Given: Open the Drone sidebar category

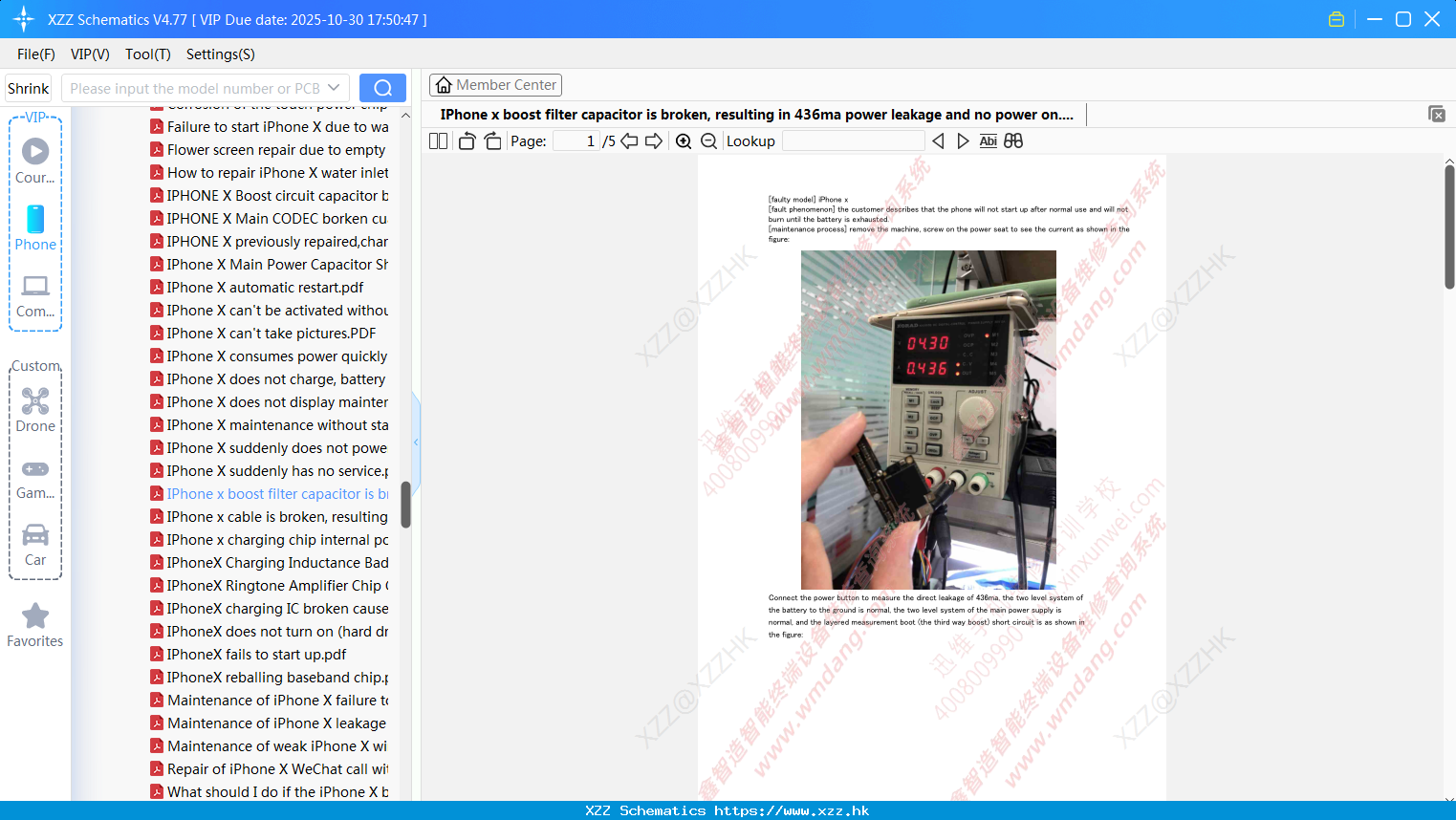Looking at the screenshot, I should pos(35,410).
